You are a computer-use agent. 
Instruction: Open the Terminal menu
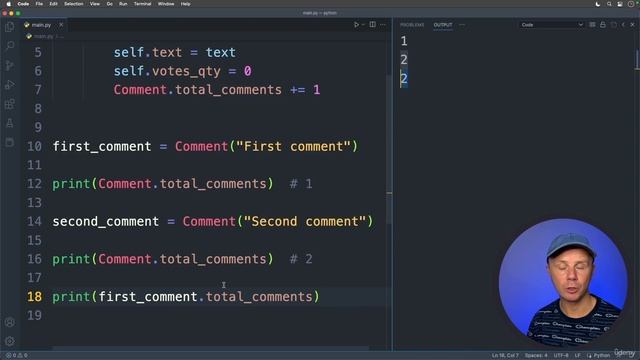click(142, 4)
